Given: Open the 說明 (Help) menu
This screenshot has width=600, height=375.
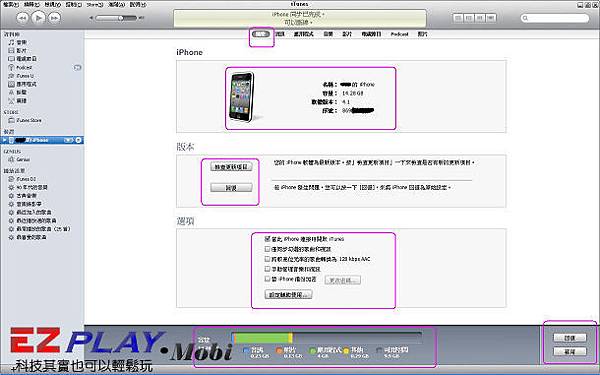Looking at the screenshot, I should coord(138,5).
